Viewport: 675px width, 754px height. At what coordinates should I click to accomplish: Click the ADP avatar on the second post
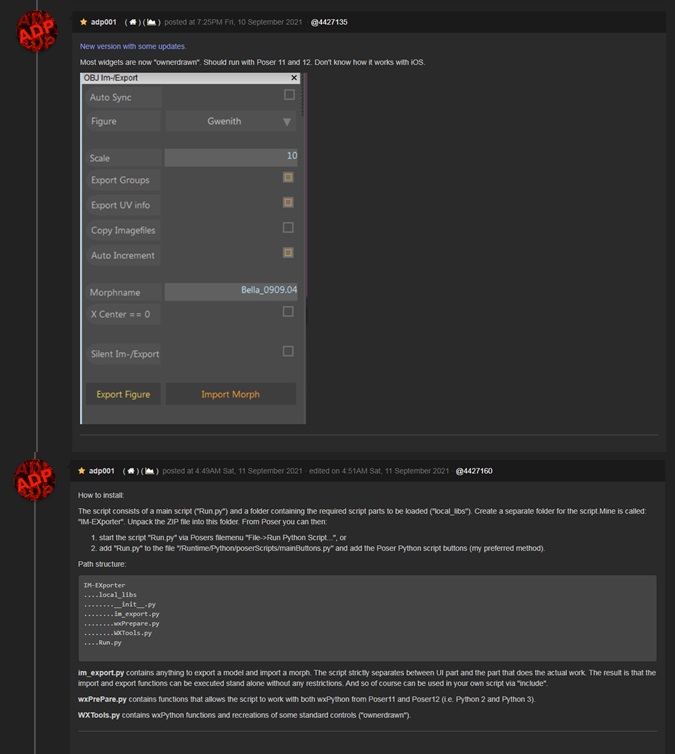click(x=36, y=480)
